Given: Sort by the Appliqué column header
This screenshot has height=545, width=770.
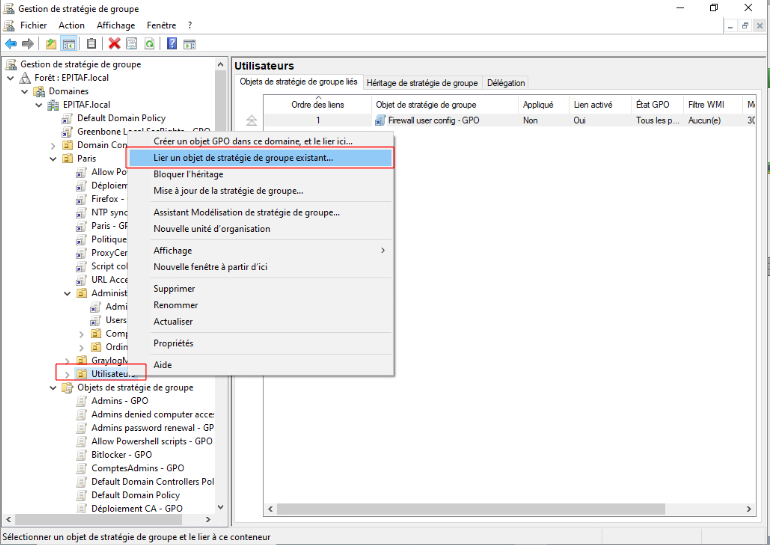Looking at the screenshot, I should (538, 104).
